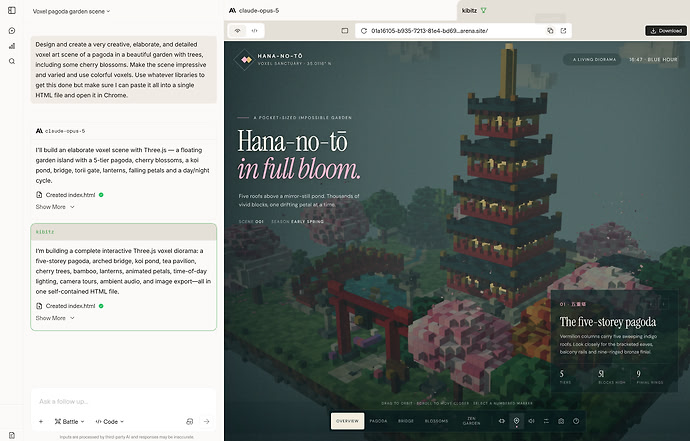Click the 5 Tiers stat in pagoda card
Screen dimensions: 690x441
[x=565, y=377]
